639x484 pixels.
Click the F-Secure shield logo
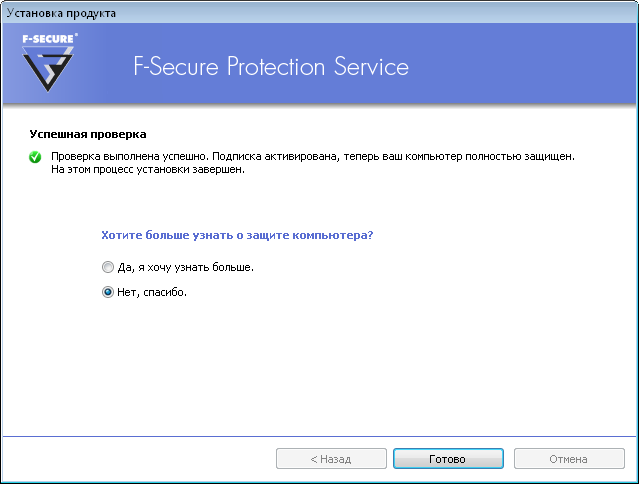pyautogui.click(x=50, y=72)
